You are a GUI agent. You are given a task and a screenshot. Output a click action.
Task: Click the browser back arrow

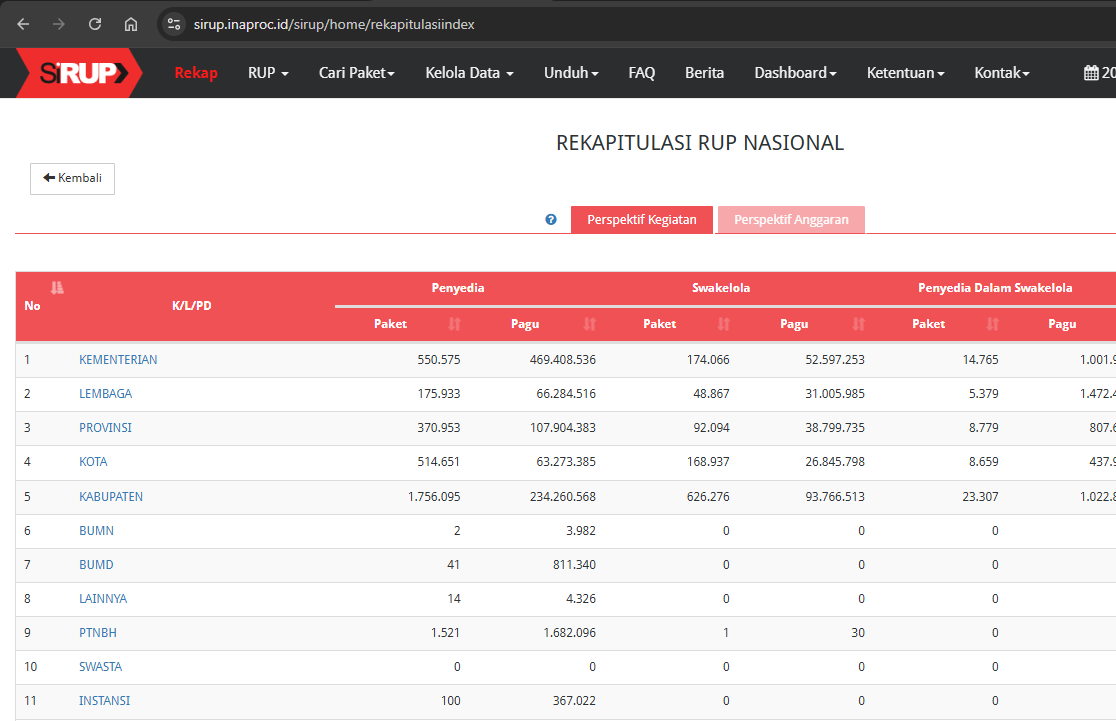(23, 24)
